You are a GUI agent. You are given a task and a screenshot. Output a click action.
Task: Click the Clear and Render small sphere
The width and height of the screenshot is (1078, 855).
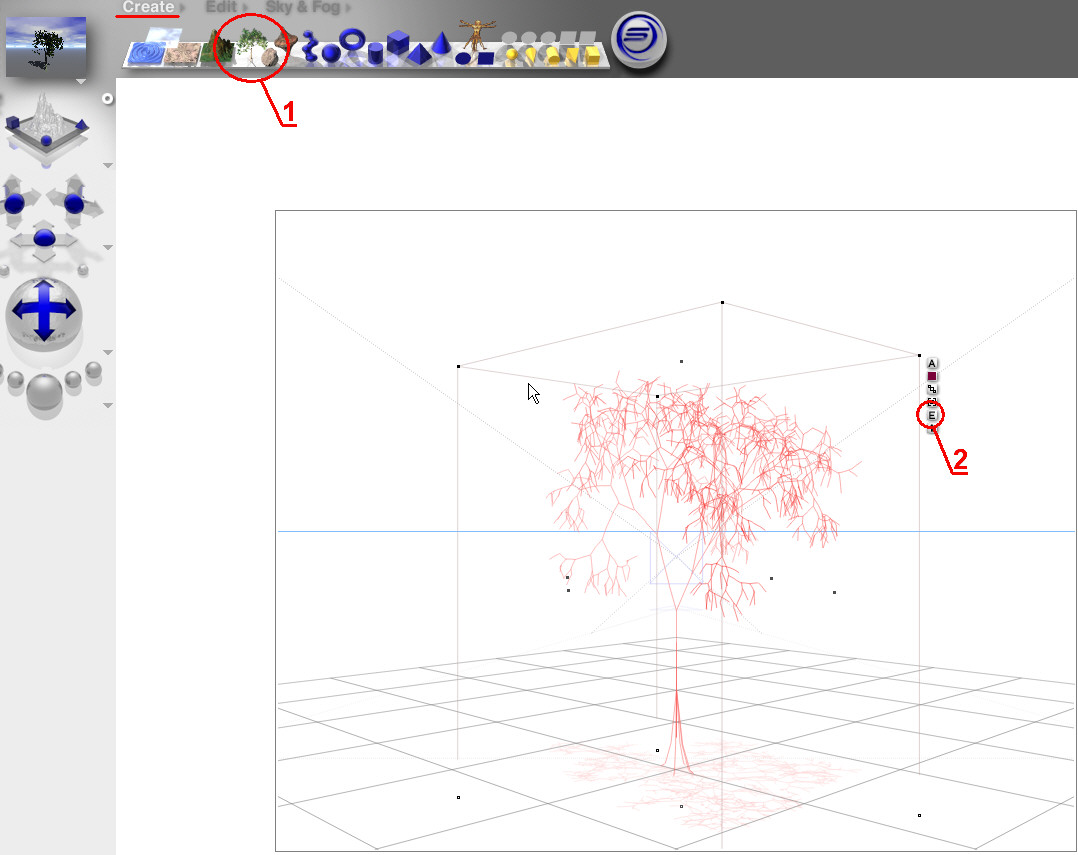click(94, 370)
